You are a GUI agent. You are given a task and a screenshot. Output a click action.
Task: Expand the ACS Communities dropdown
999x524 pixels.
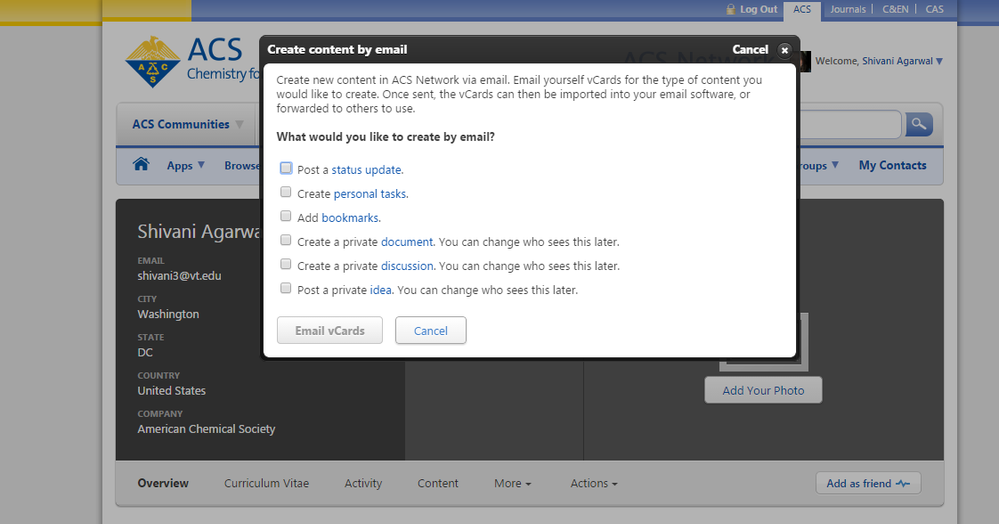[187, 125]
